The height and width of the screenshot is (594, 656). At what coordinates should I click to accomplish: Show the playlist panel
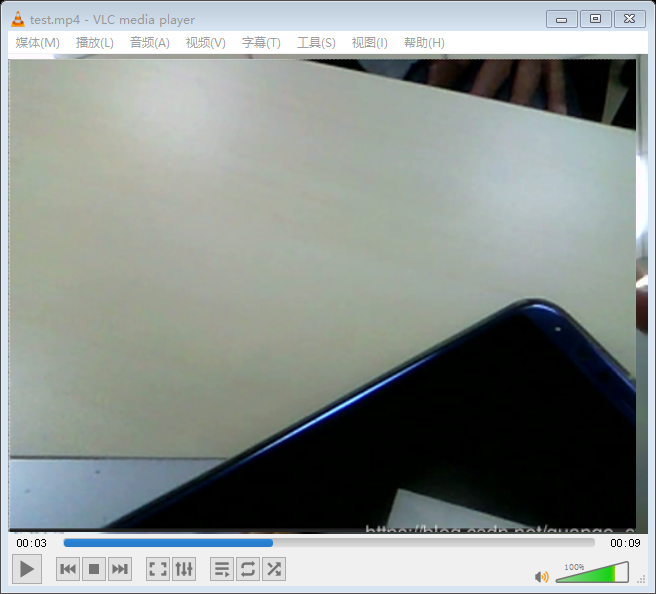[x=222, y=569]
